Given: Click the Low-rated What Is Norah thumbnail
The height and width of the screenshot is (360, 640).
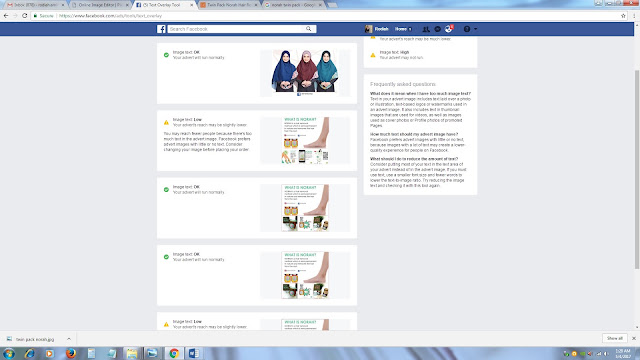Looking at the screenshot, I should pos(305,140).
